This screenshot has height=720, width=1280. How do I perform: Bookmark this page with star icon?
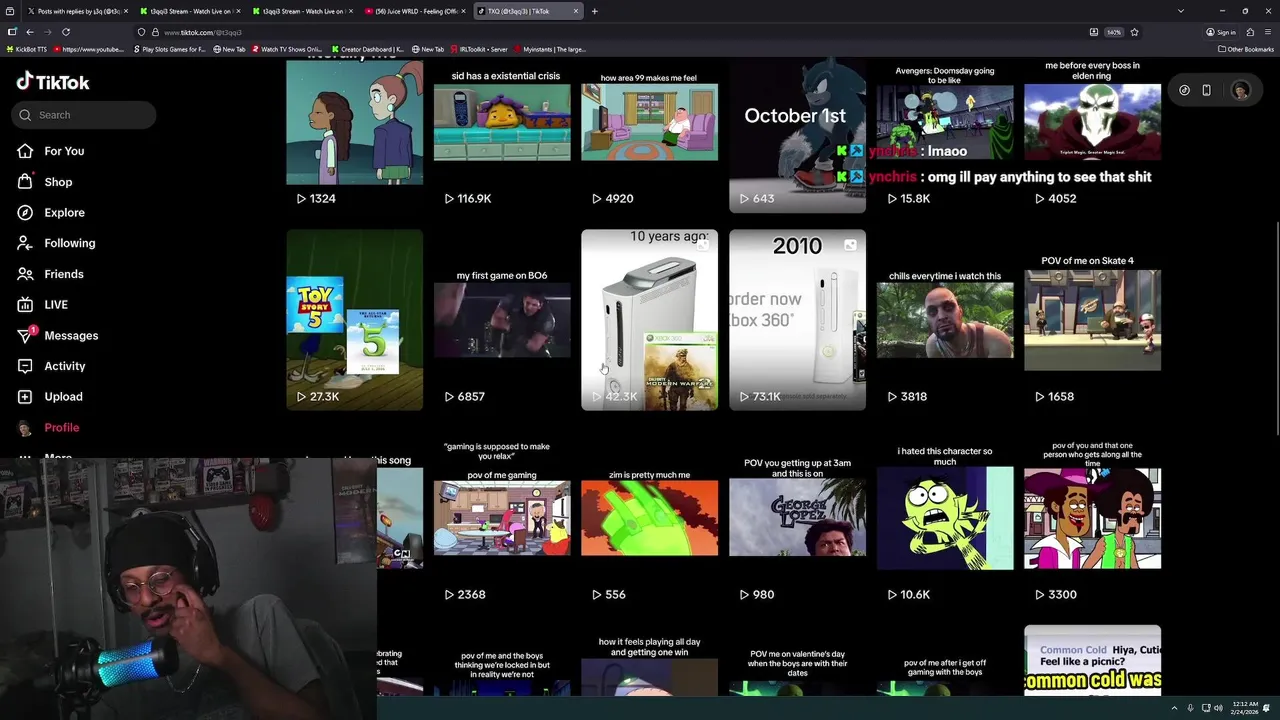(x=1134, y=32)
